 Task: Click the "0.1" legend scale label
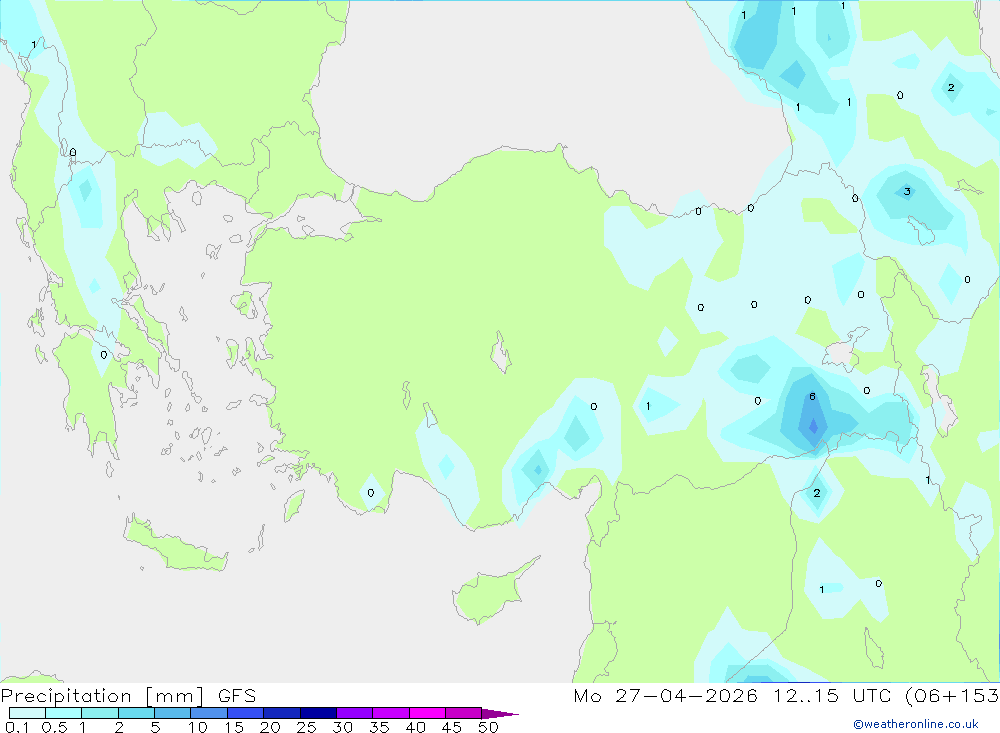pos(17,727)
